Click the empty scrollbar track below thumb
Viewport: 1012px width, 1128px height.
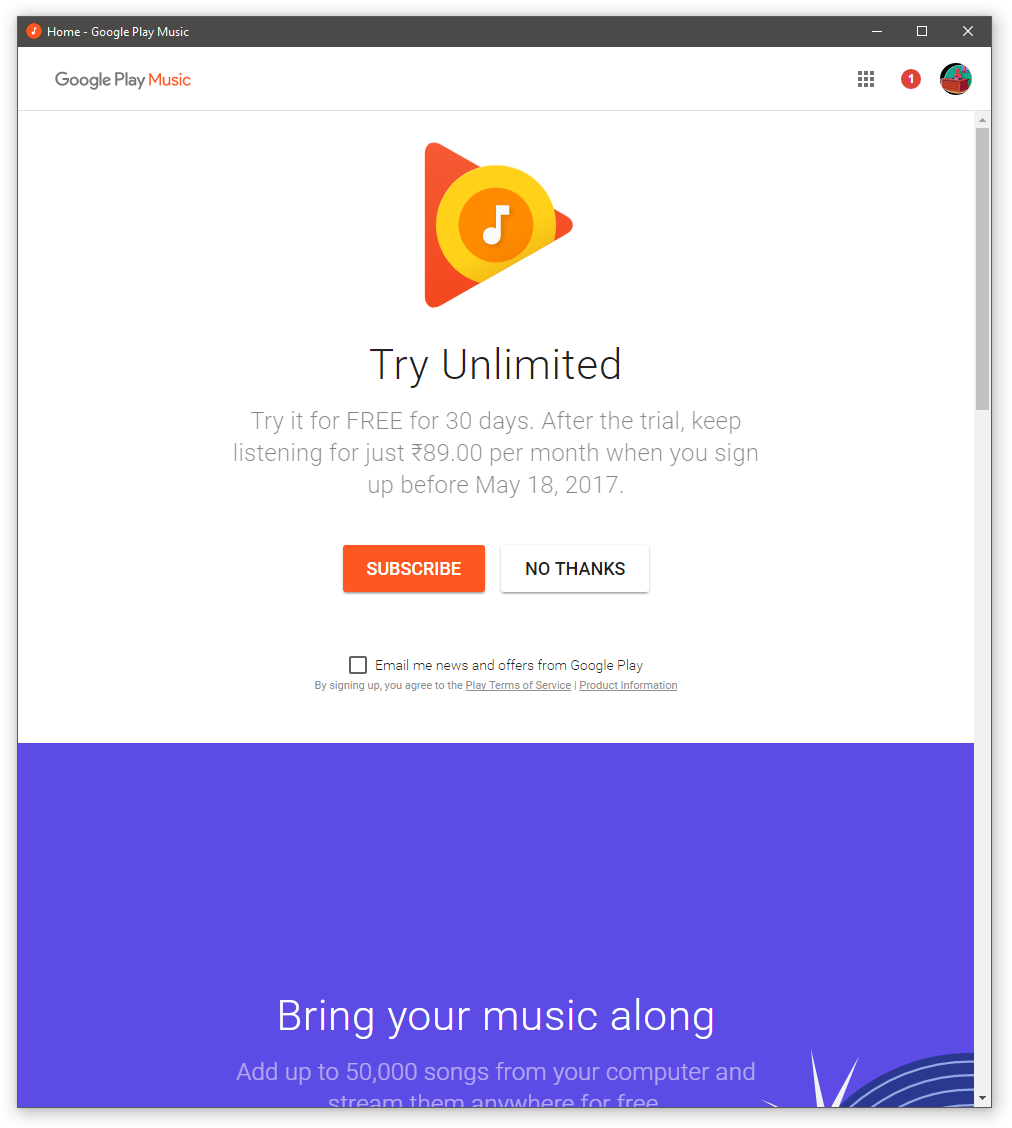pyautogui.click(x=982, y=748)
